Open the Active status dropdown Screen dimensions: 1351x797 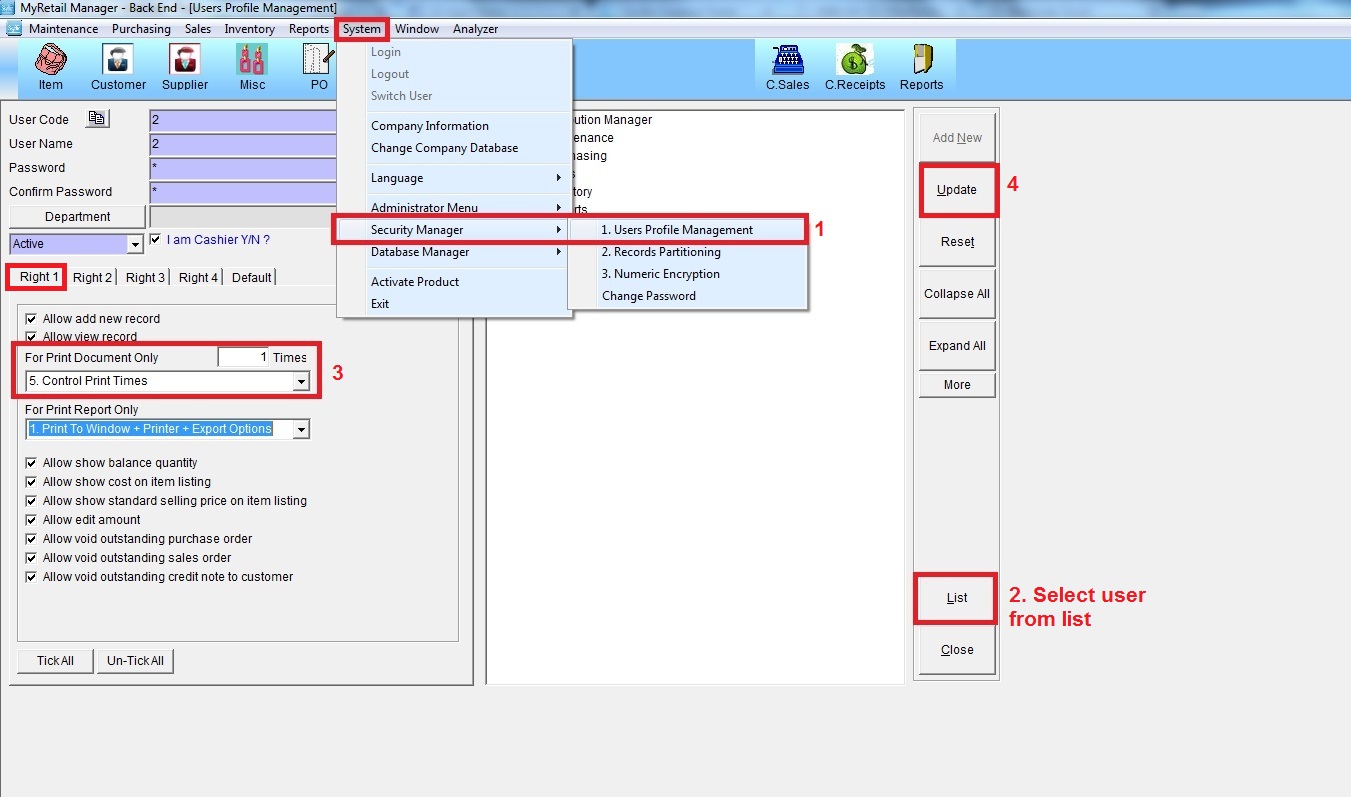click(x=135, y=244)
